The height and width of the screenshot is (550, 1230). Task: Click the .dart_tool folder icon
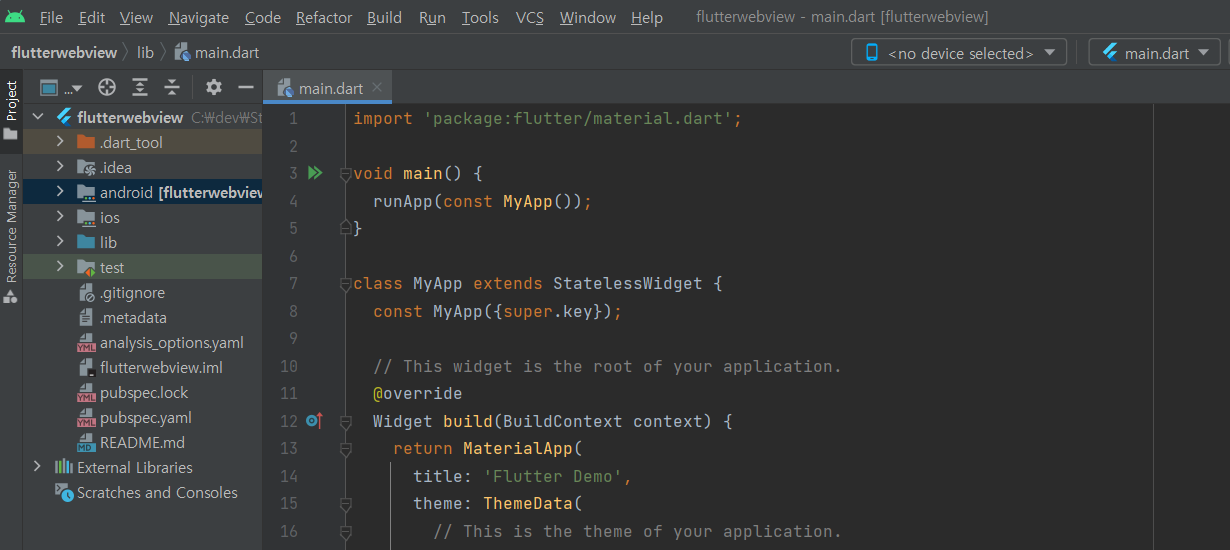(86, 142)
